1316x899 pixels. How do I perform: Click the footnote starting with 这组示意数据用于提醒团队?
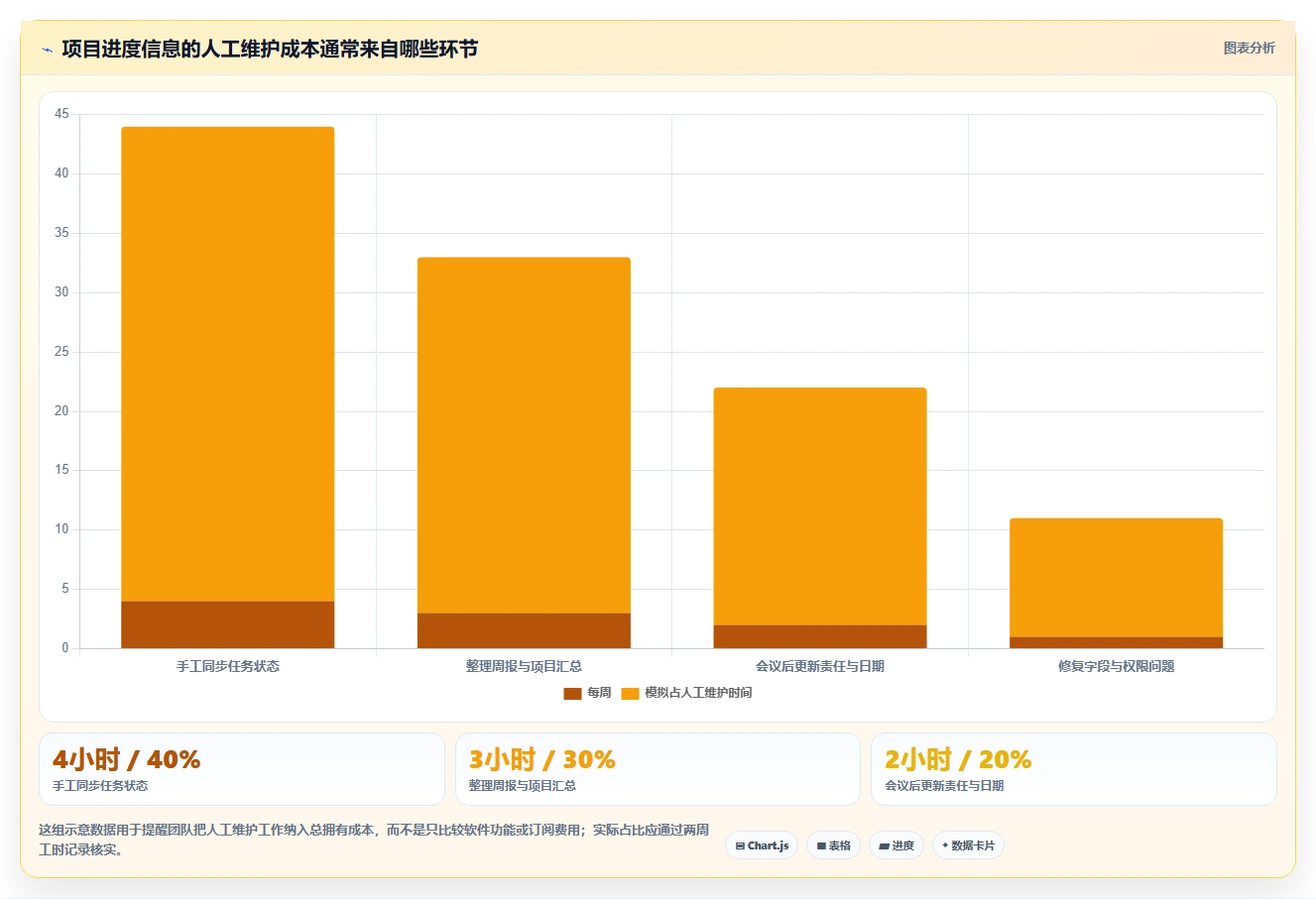click(x=374, y=840)
